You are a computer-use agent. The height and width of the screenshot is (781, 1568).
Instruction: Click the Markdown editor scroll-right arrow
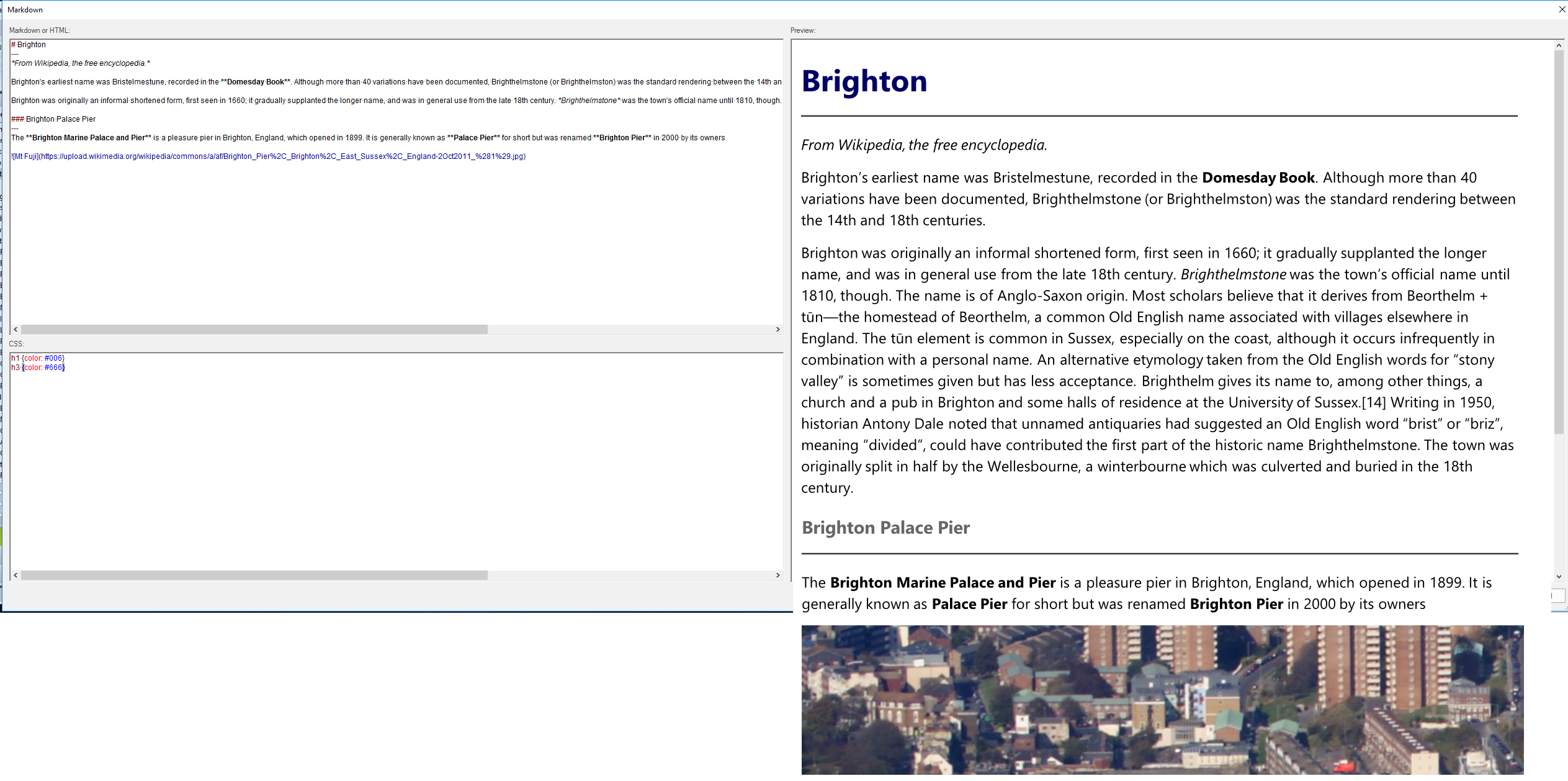tap(777, 330)
